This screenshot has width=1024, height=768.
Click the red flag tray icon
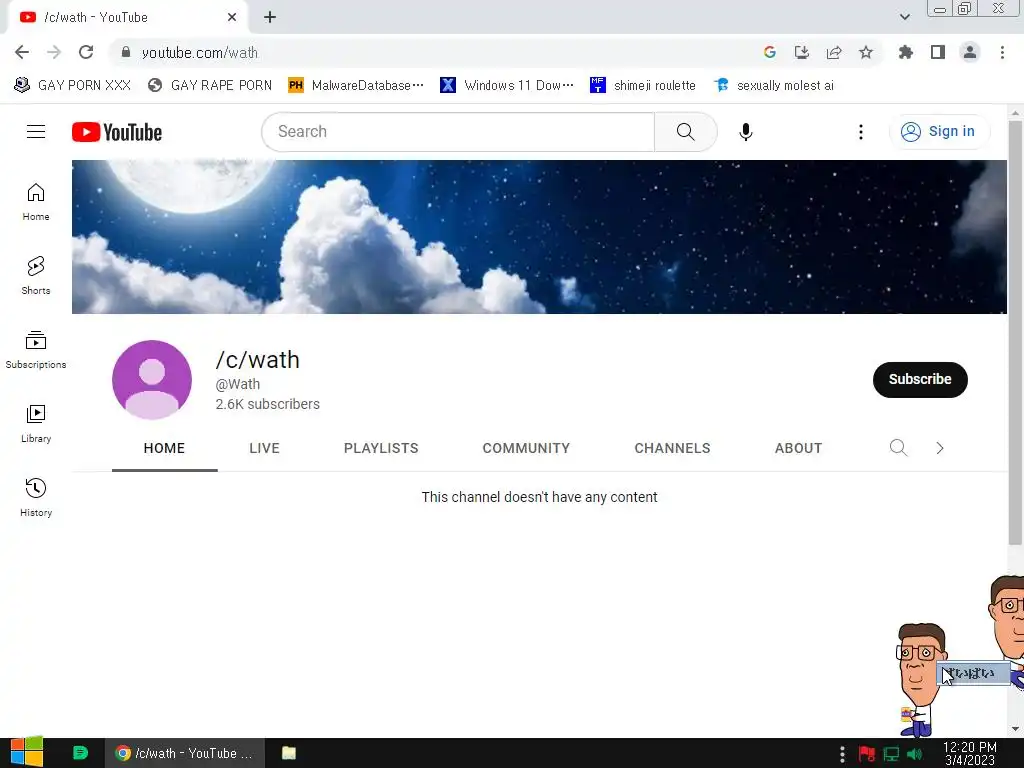pyautogui.click(x=867, y=754)
